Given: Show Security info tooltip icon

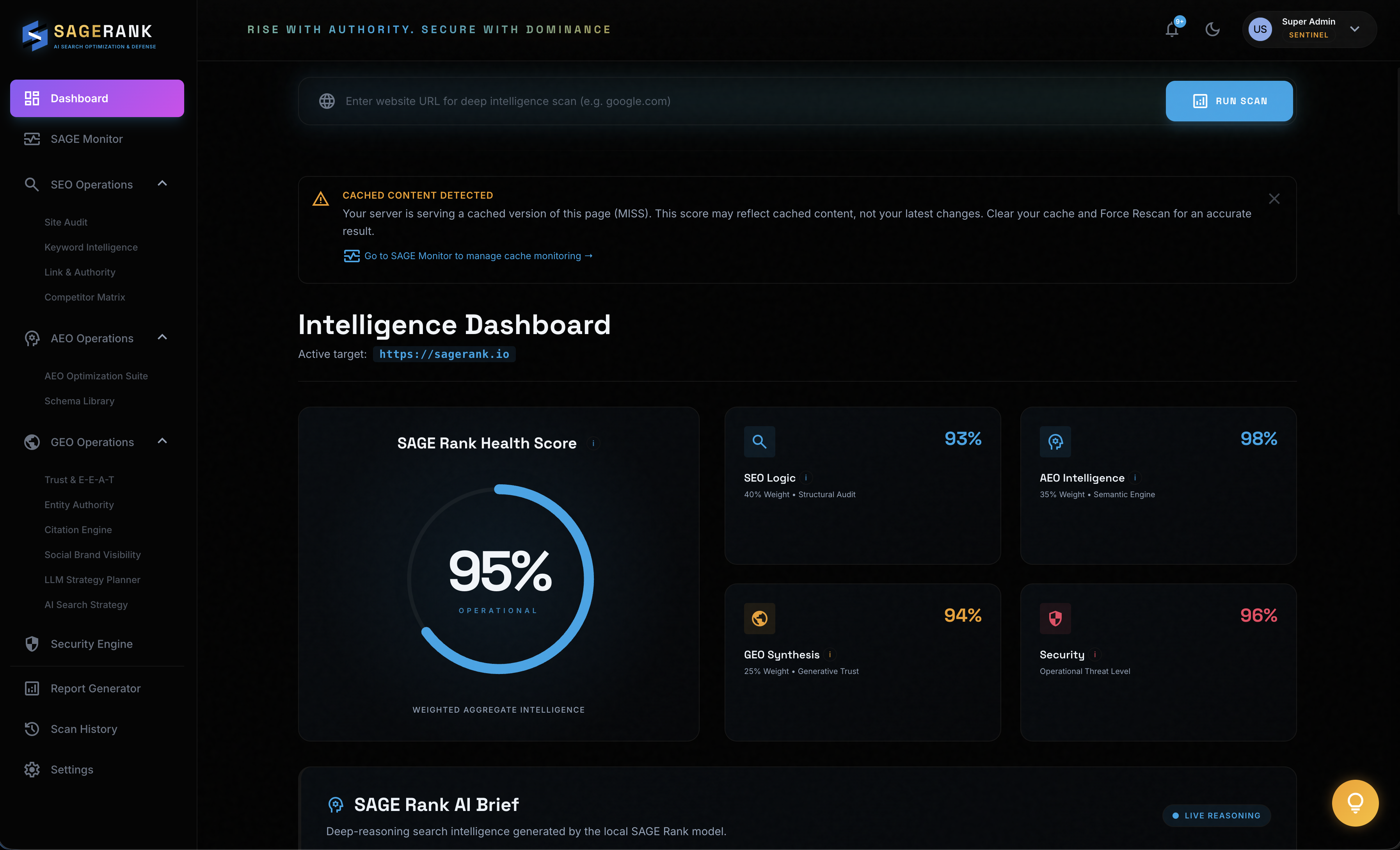Looking at the screenshot, I should [1094, 654].
